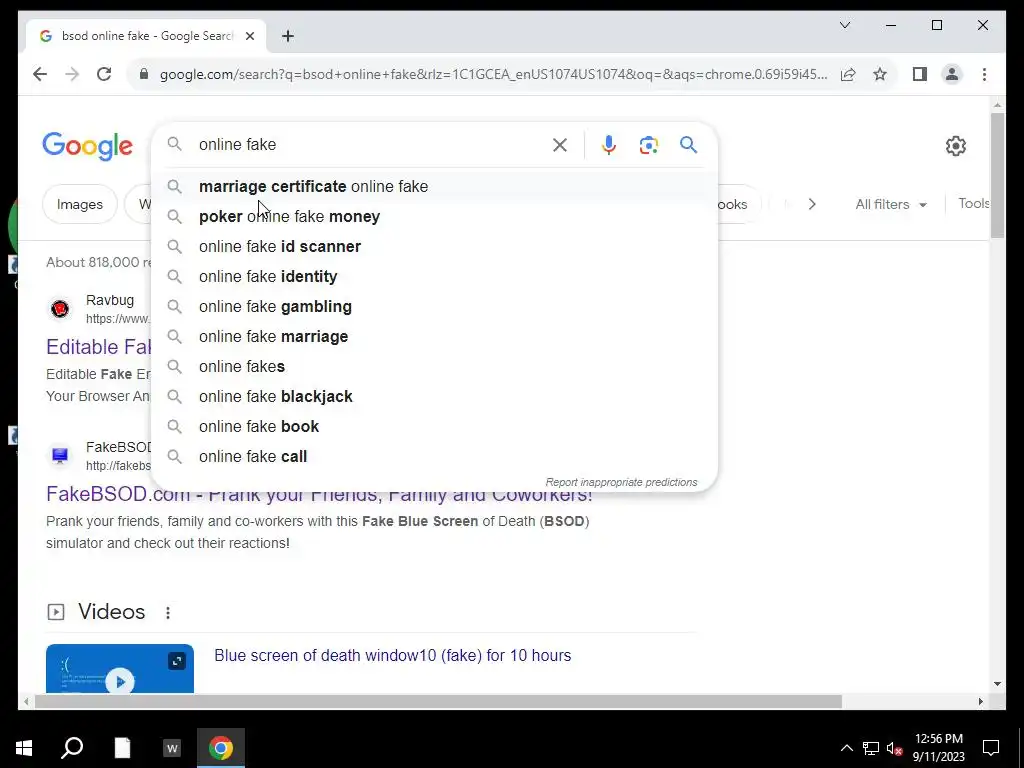The image size is (1024, 768).
Task: Open 'Blue screen of death window10' video link
Action: pyautogui.click(x=392, y=656)
